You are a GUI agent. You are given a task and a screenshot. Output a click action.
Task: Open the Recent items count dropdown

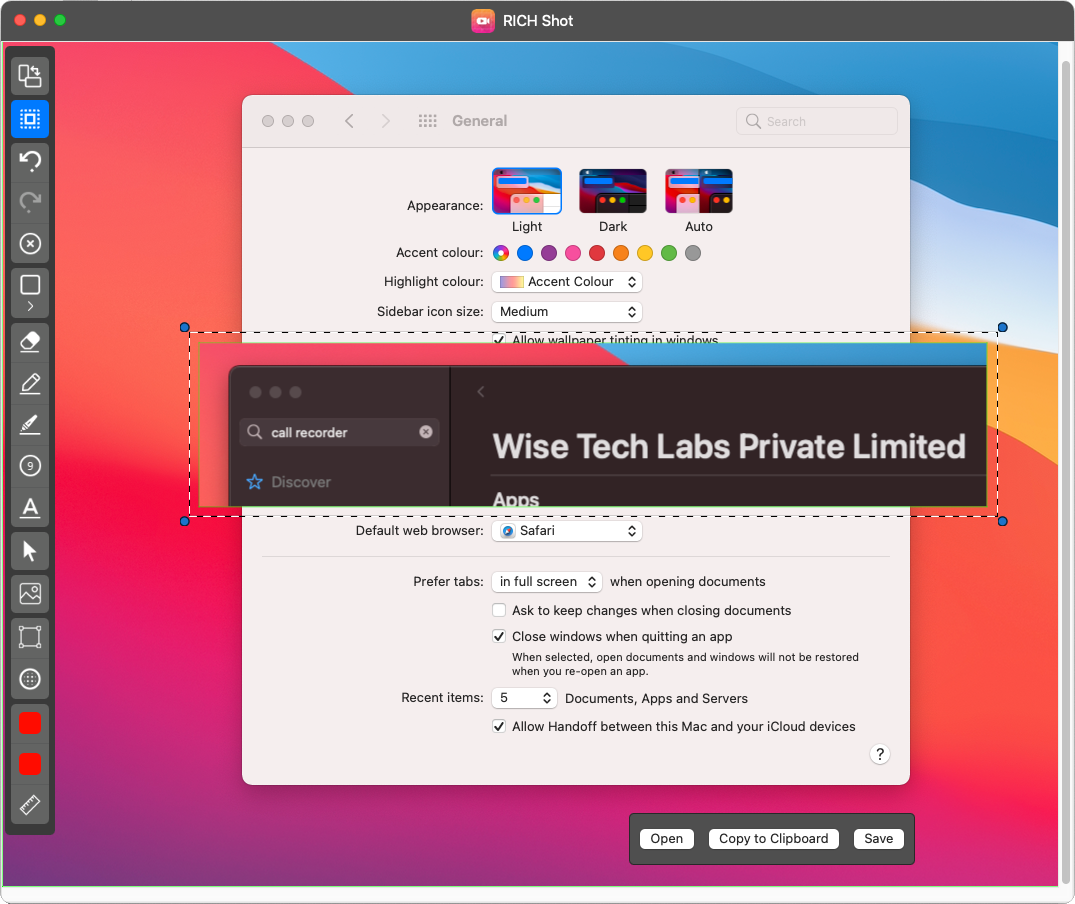pyautogui.click(x=523, y=698)
